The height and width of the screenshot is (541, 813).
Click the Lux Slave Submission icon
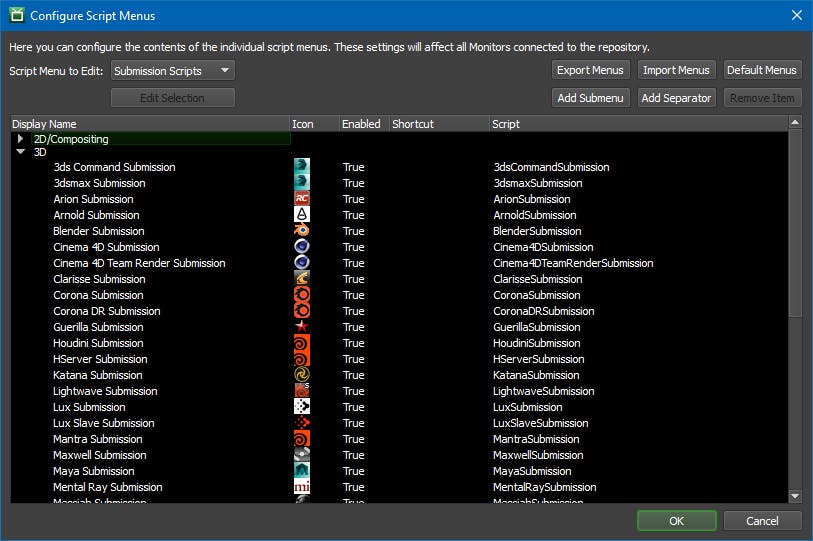pyautogui.click(x=302, y=423)
